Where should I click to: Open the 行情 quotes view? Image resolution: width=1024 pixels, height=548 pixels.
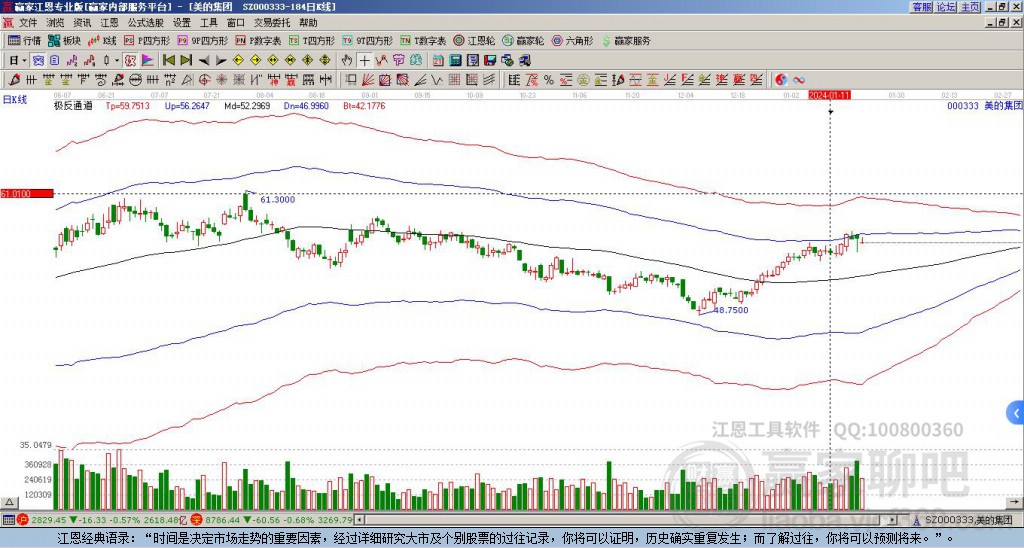coord(25,40)
